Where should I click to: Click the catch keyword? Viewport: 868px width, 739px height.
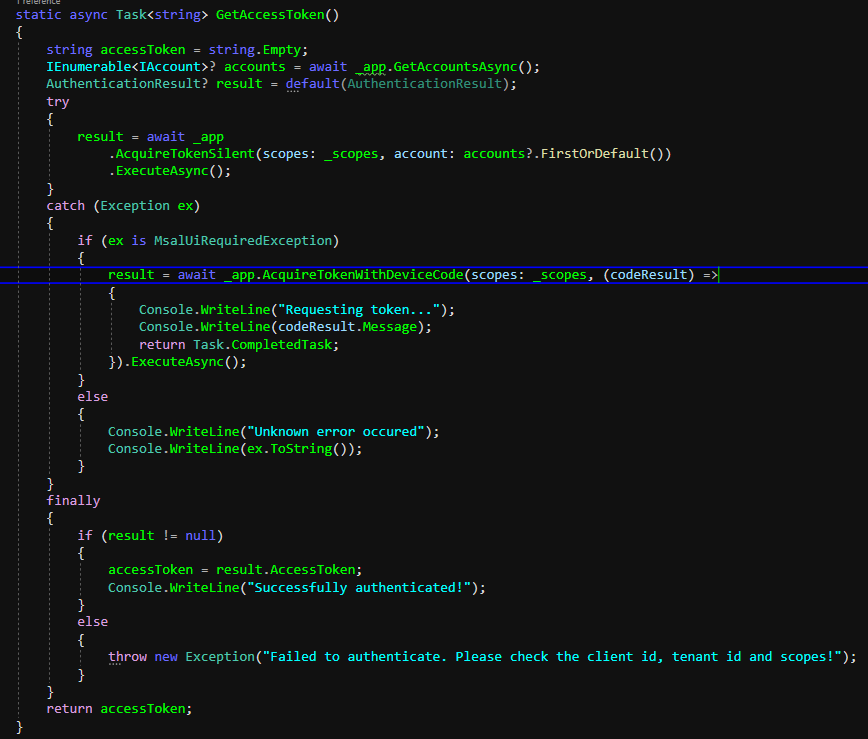[x=66, y=206]
